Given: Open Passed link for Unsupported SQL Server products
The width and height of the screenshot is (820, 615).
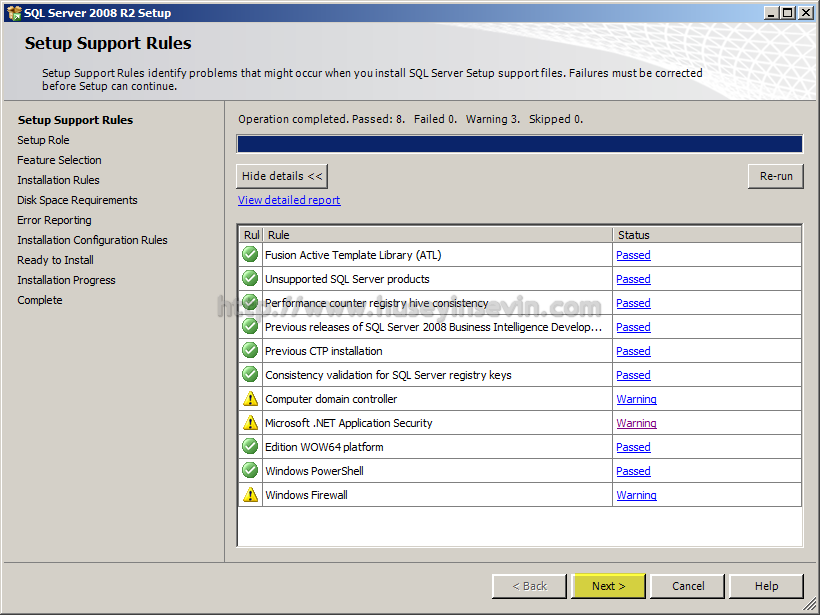Looking at the screenshot, I should [633, 279].
